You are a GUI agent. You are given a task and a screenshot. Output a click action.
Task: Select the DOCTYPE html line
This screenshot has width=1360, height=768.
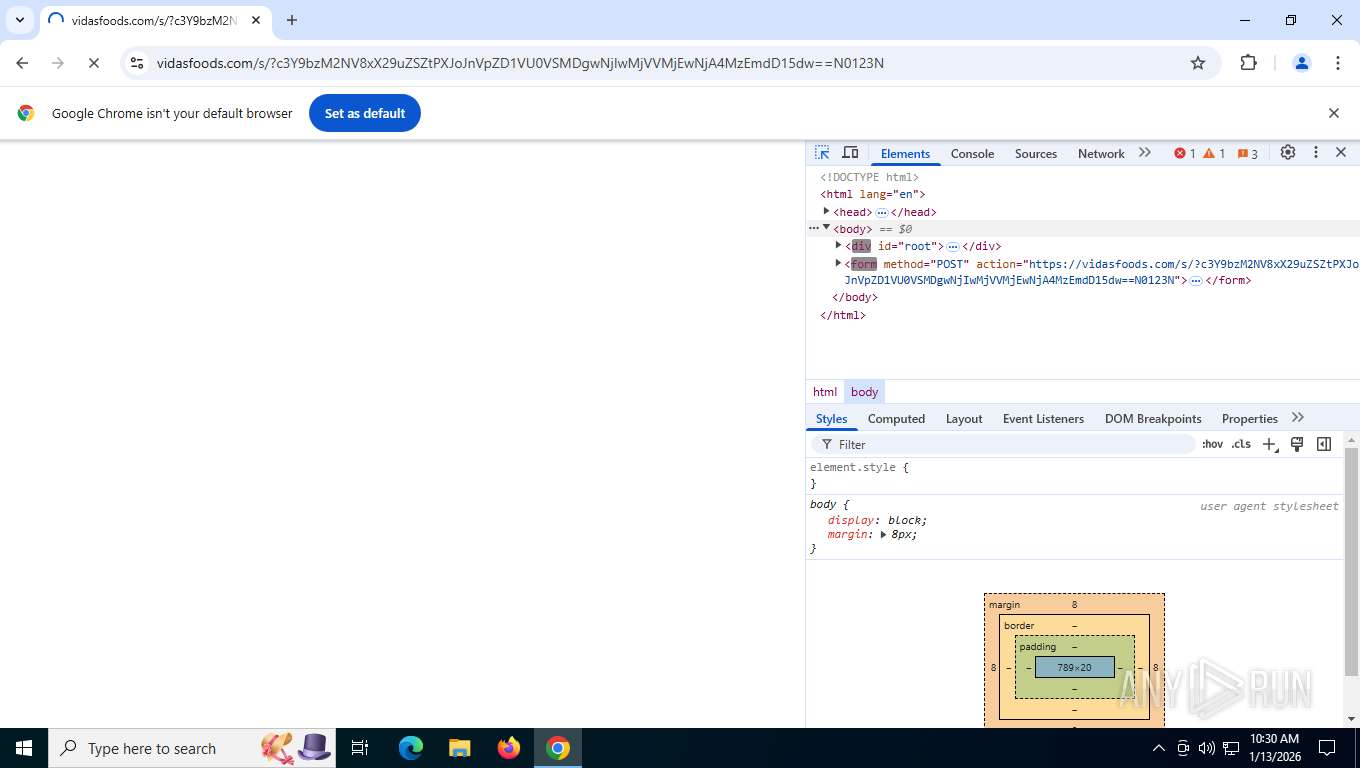(x=869, y=177)
